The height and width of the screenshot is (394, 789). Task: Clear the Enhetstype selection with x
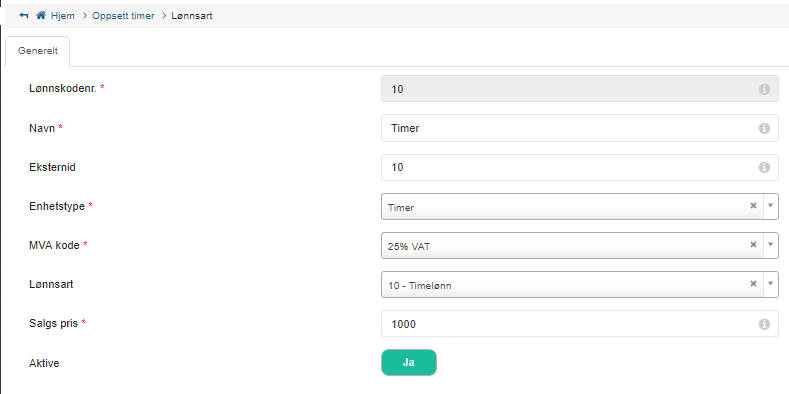pyautogui.click(x=753, y=205)
